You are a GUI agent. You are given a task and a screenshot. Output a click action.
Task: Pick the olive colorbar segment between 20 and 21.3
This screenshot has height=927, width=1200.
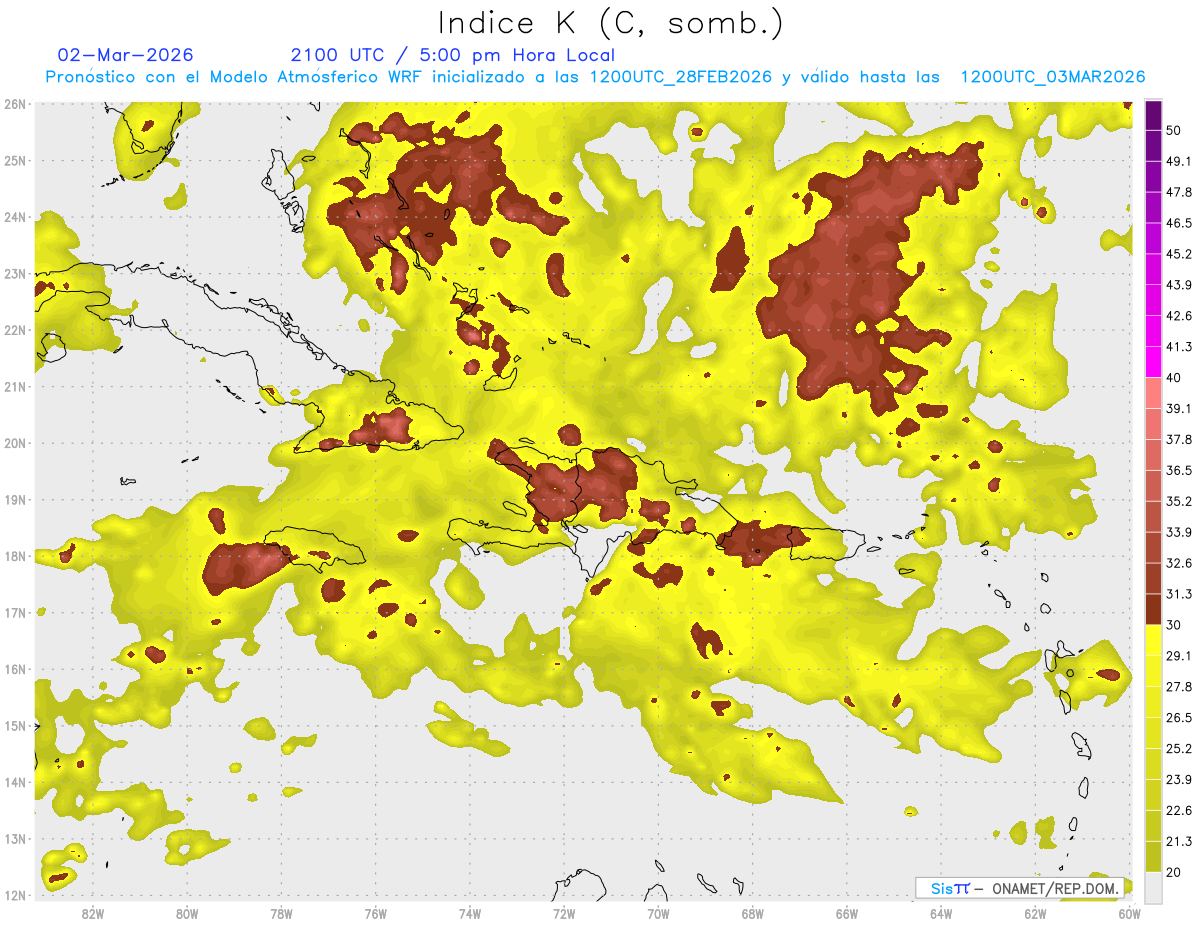click(x=1153, y=856)
